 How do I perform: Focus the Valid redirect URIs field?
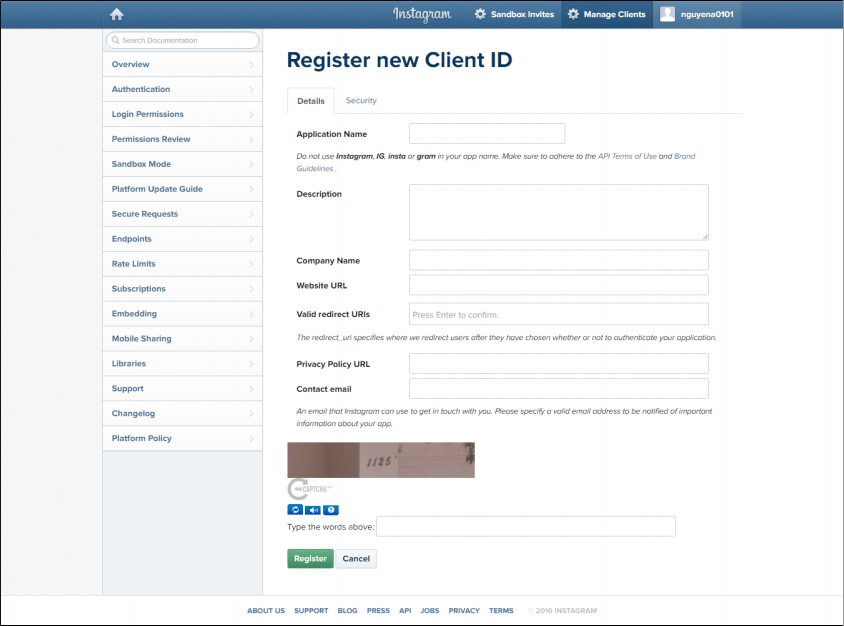click(x=559, y=314)
